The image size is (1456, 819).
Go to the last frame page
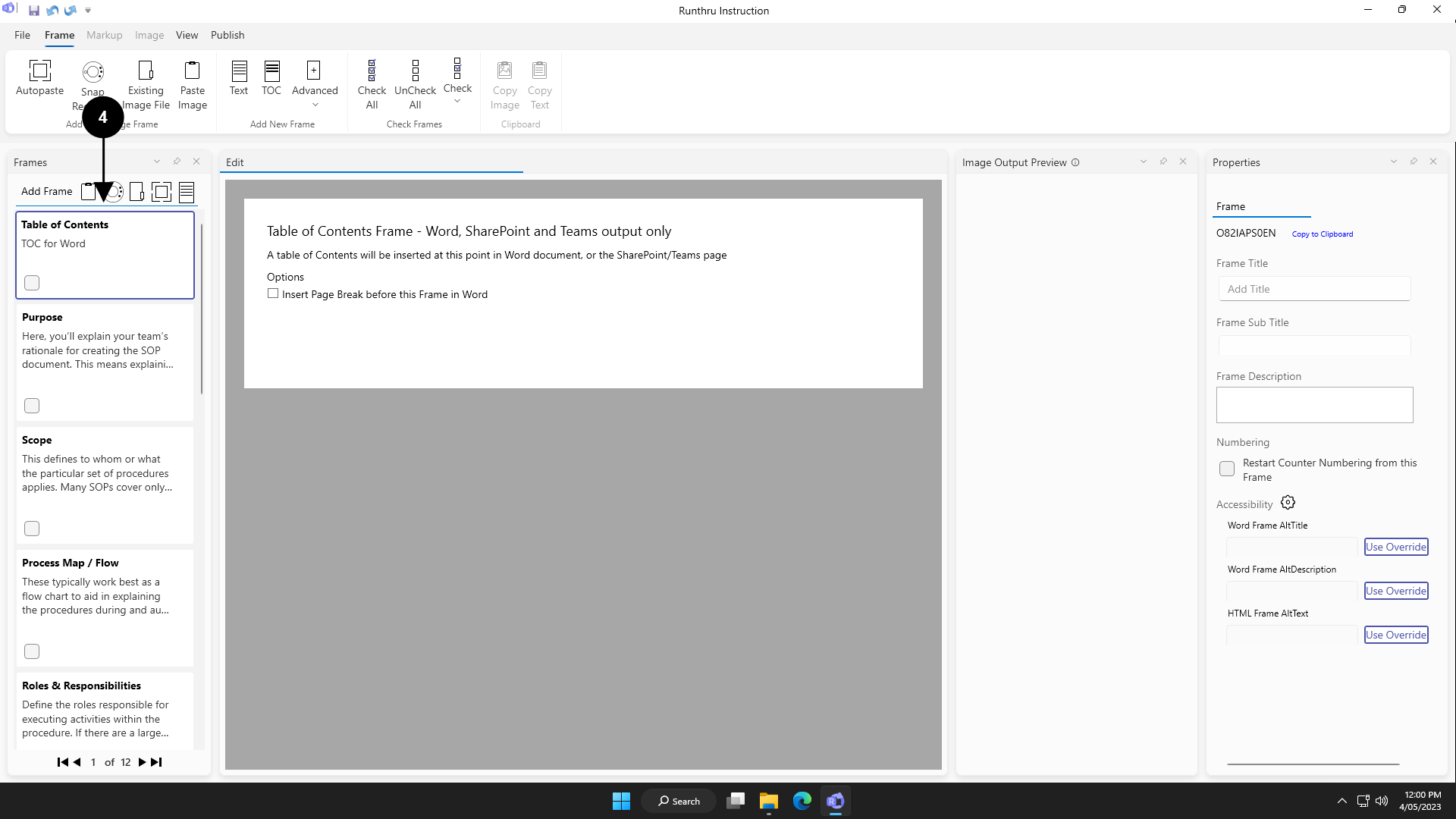(x=156, y=762)
